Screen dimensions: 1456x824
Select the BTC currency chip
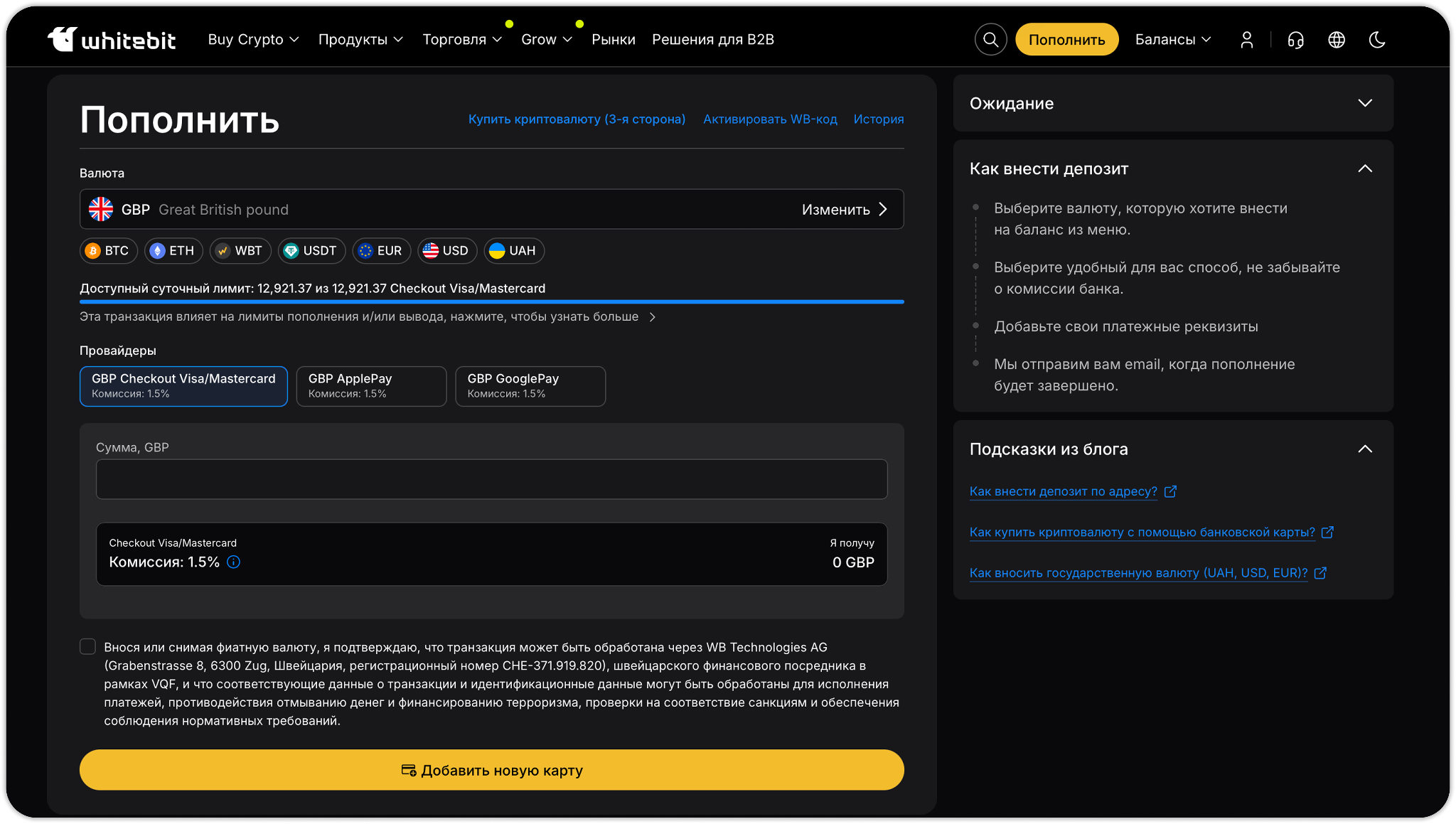tap(108, 250)
